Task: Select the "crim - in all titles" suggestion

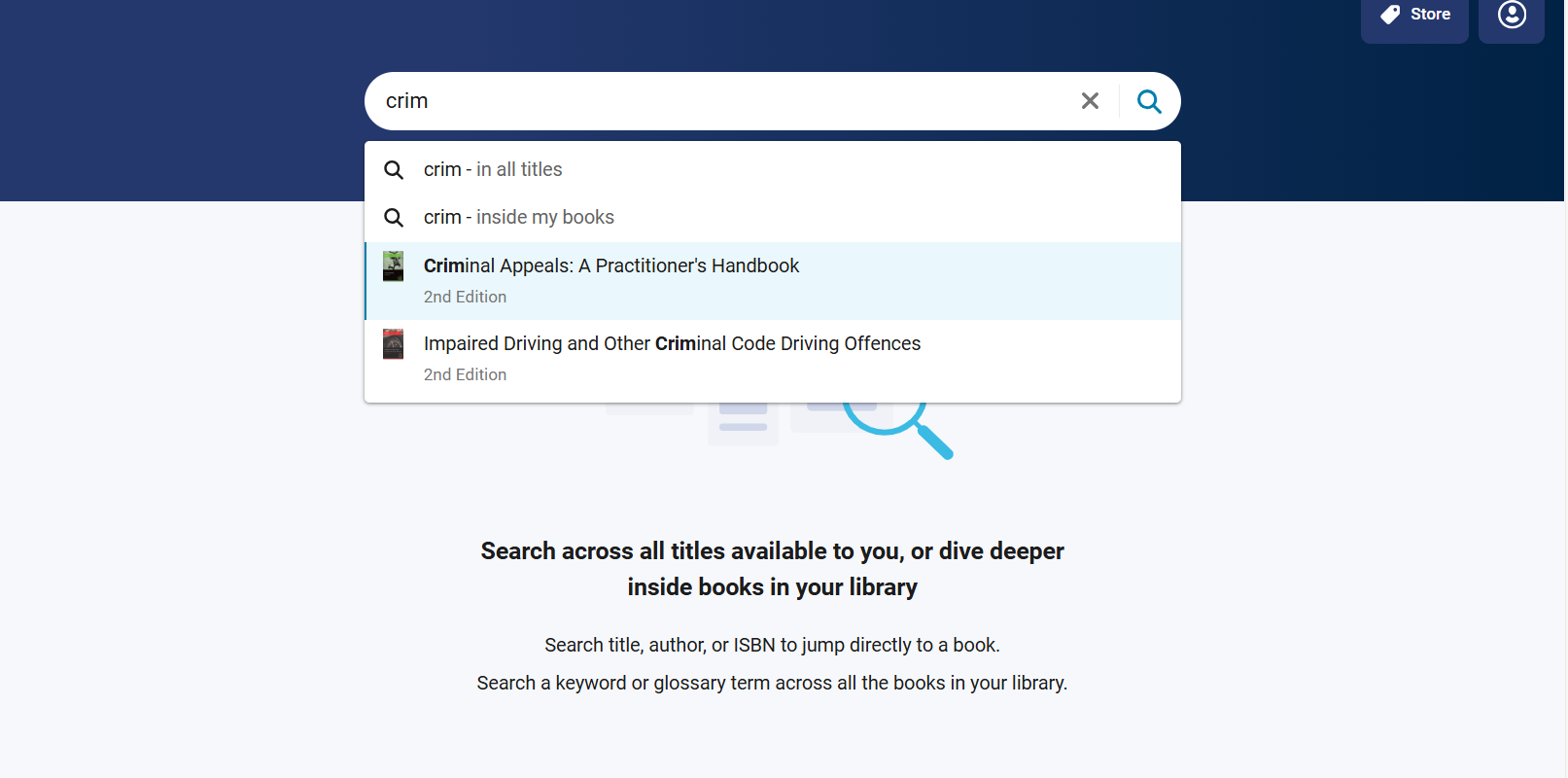Action: (493, 170)
